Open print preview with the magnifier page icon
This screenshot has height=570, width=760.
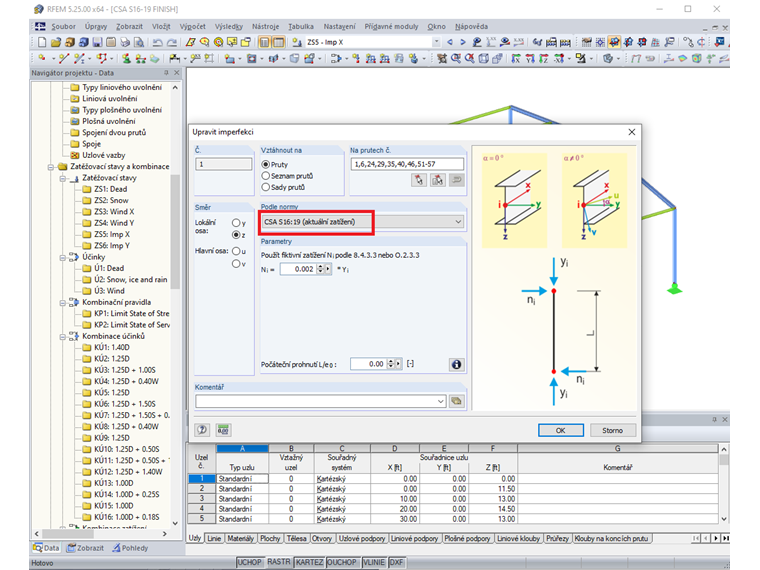pyautogui.click(x=139, y=42)
